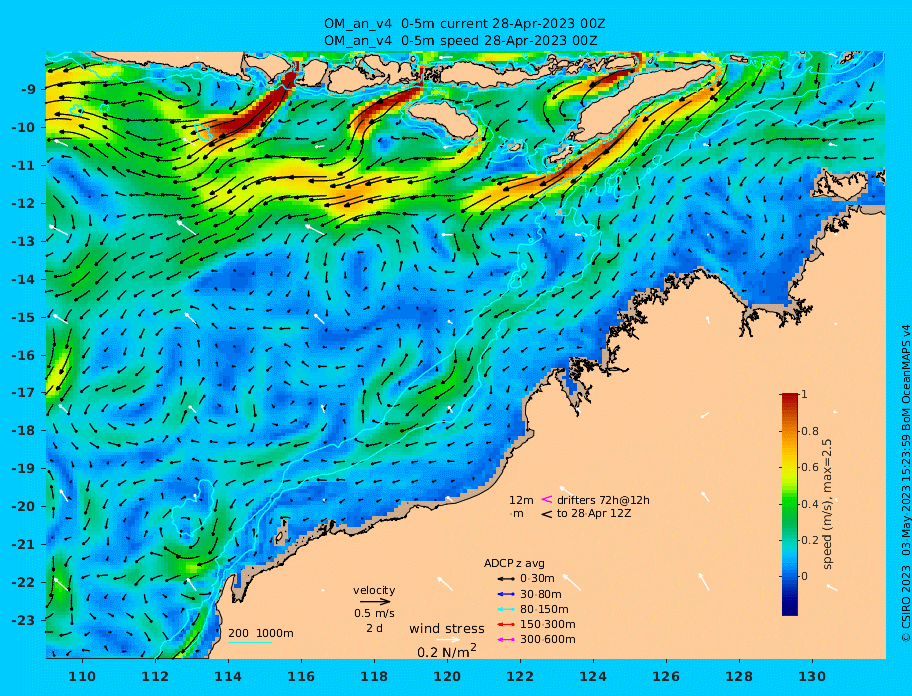Click the 'speed (m/s), max=2.5' colorbar label
Viewport: 912px width, 696px height.
[827, 504]
